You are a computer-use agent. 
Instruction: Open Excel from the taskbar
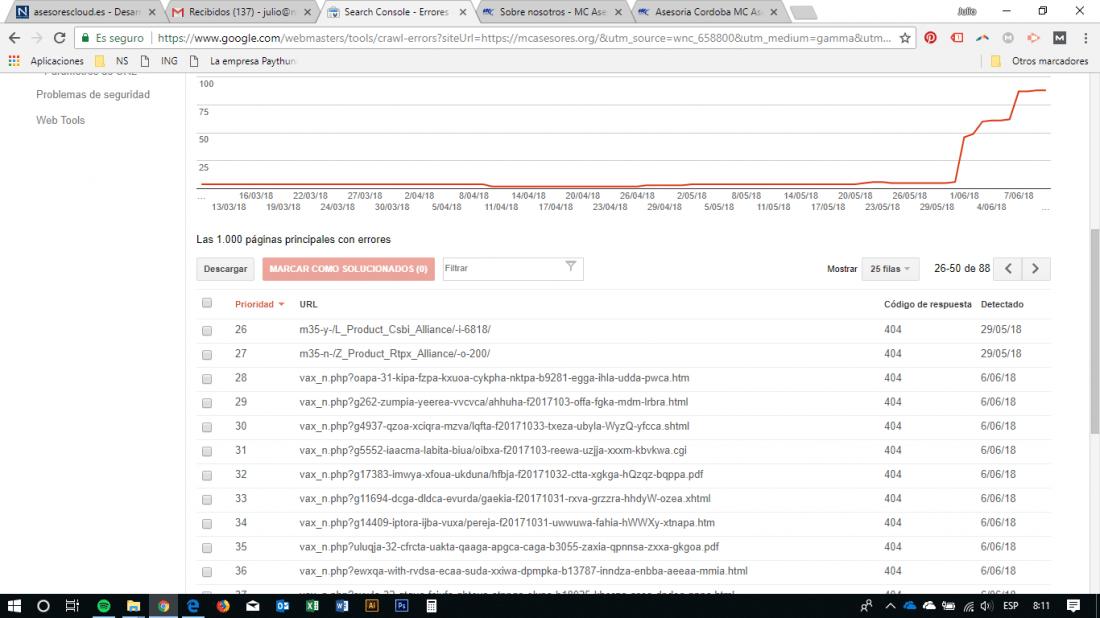[312, 605]
